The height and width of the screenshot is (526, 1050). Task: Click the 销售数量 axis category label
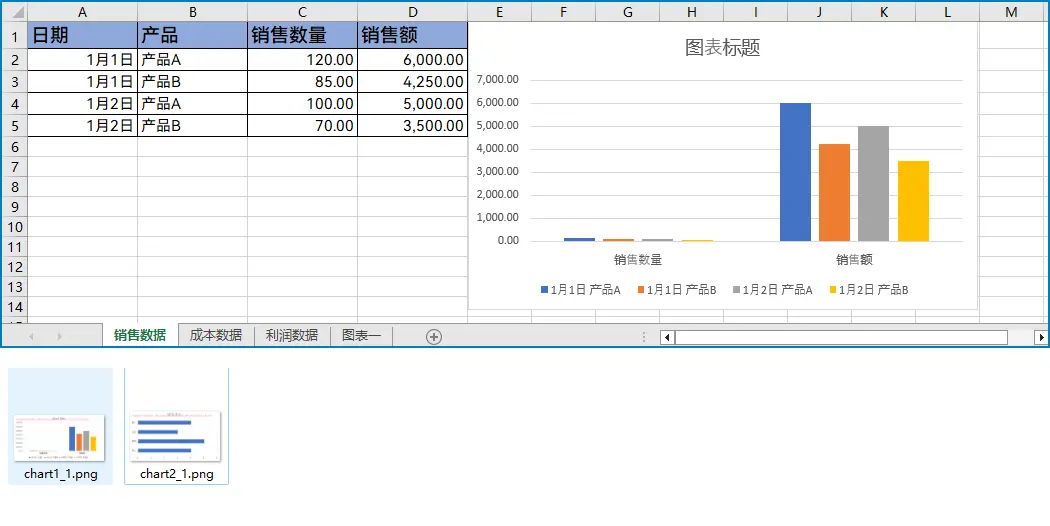638,259
